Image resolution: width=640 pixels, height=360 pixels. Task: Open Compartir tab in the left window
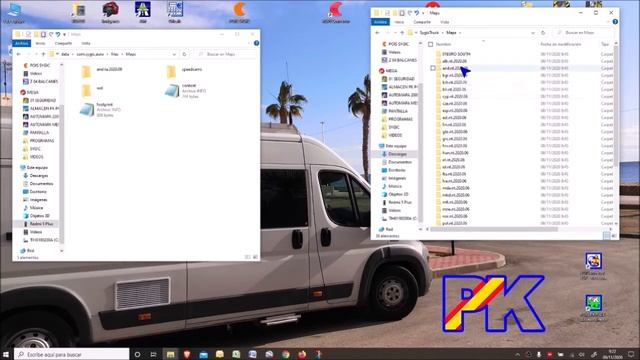pyautogui.click(x=63, y=43)
